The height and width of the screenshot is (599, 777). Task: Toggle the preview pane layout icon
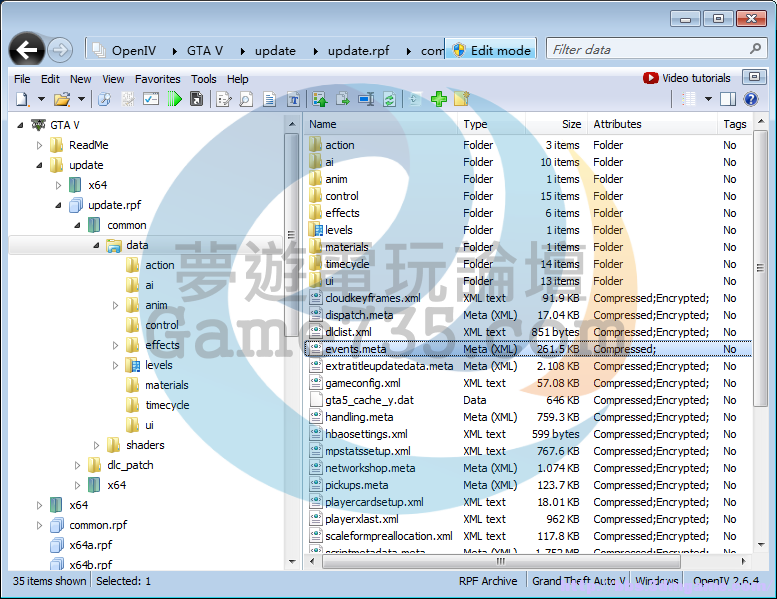[x=728, y=99]
